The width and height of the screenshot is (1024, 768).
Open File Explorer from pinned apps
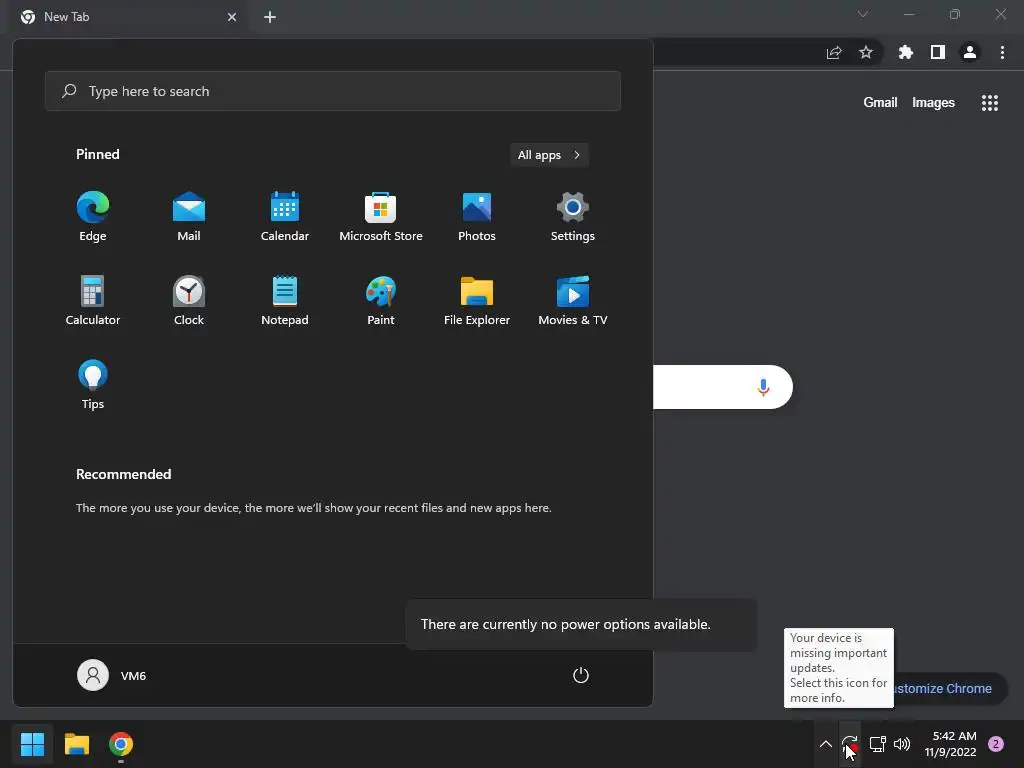point(477,301)
